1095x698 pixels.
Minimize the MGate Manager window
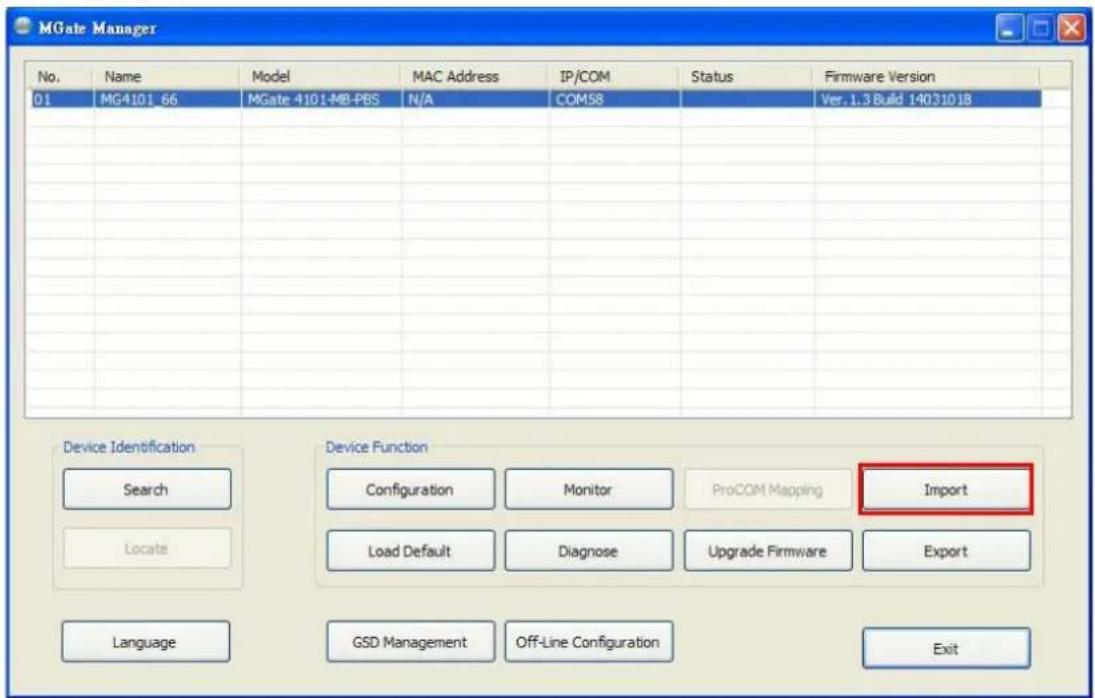pos(1009,29)
